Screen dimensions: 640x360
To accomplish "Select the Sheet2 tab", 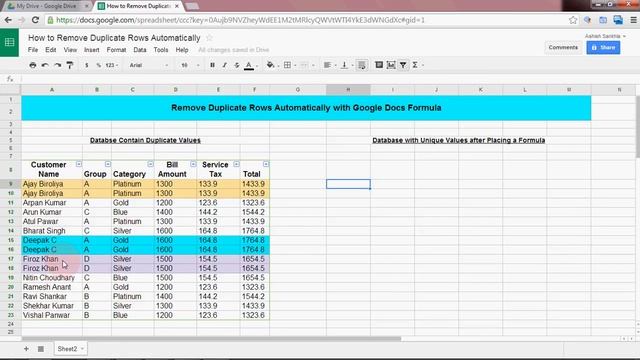I will click(x=70, y=349).
